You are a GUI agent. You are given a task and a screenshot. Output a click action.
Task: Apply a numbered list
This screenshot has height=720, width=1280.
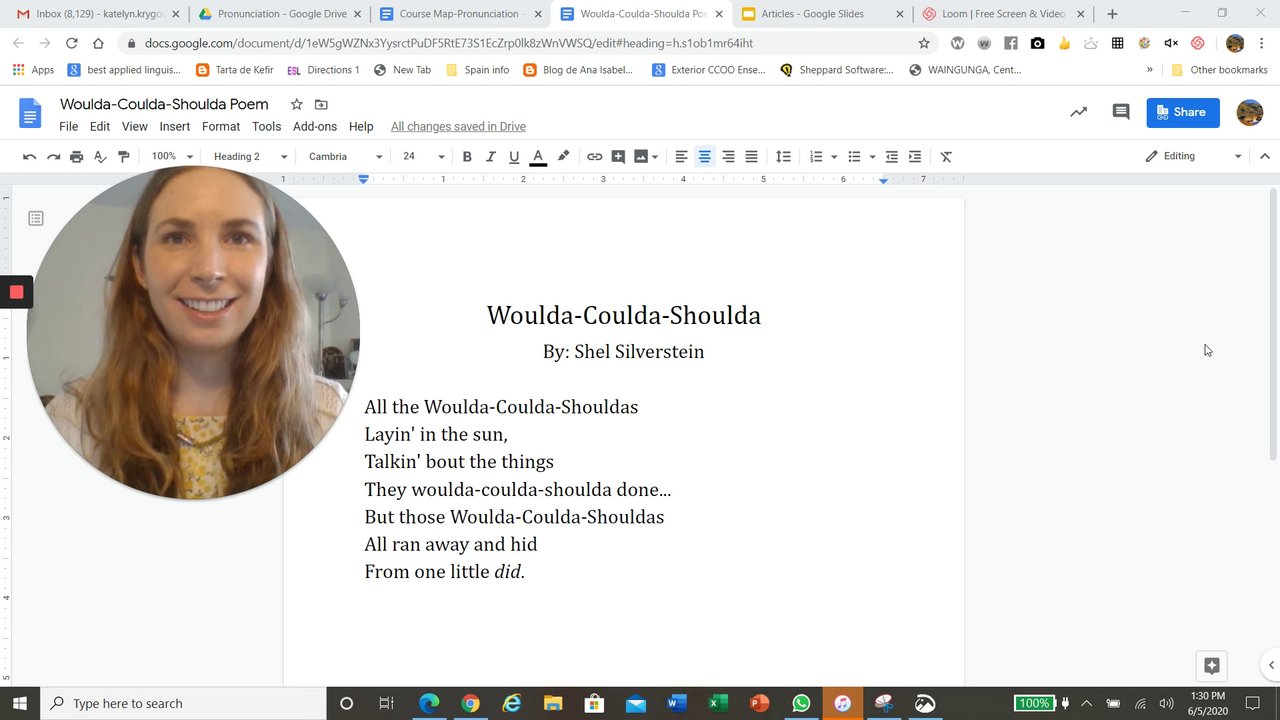816,156
